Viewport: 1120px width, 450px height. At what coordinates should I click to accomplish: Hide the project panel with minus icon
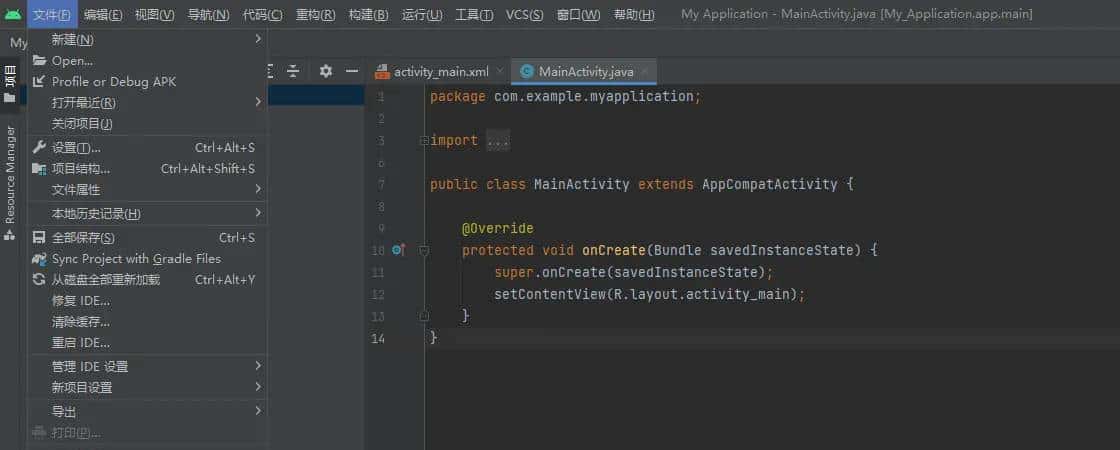(351, 71)
